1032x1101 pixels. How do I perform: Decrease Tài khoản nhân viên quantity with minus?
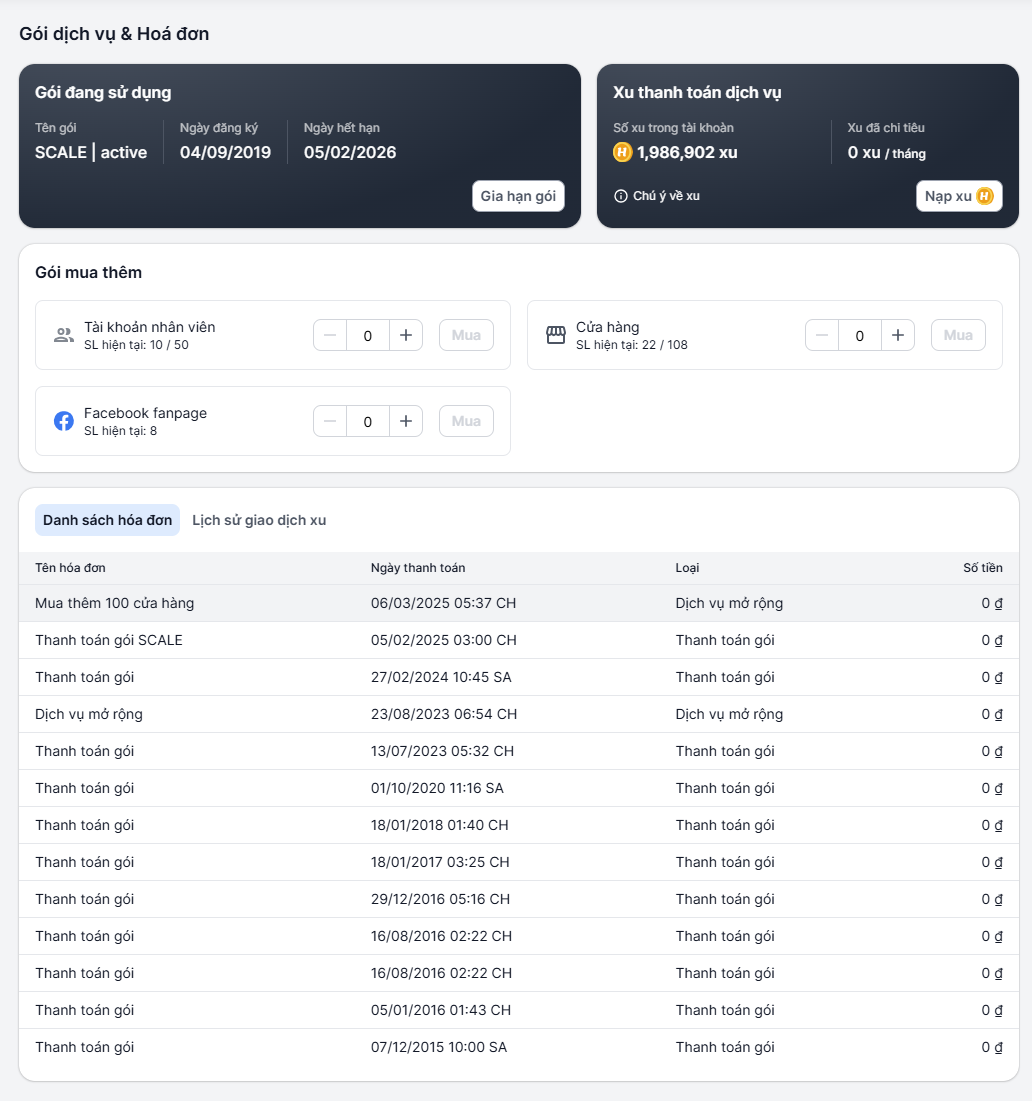330,336
